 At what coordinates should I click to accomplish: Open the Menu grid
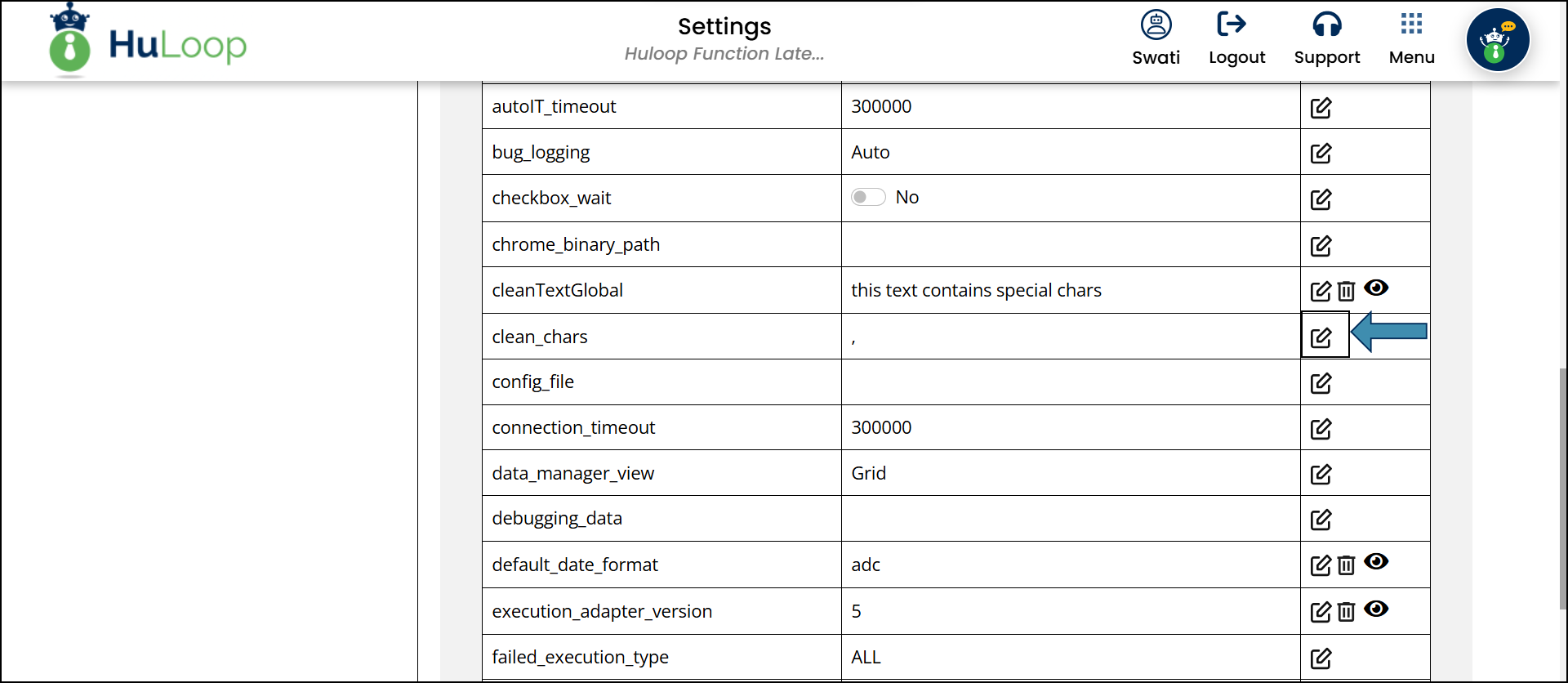[1411, 38]
